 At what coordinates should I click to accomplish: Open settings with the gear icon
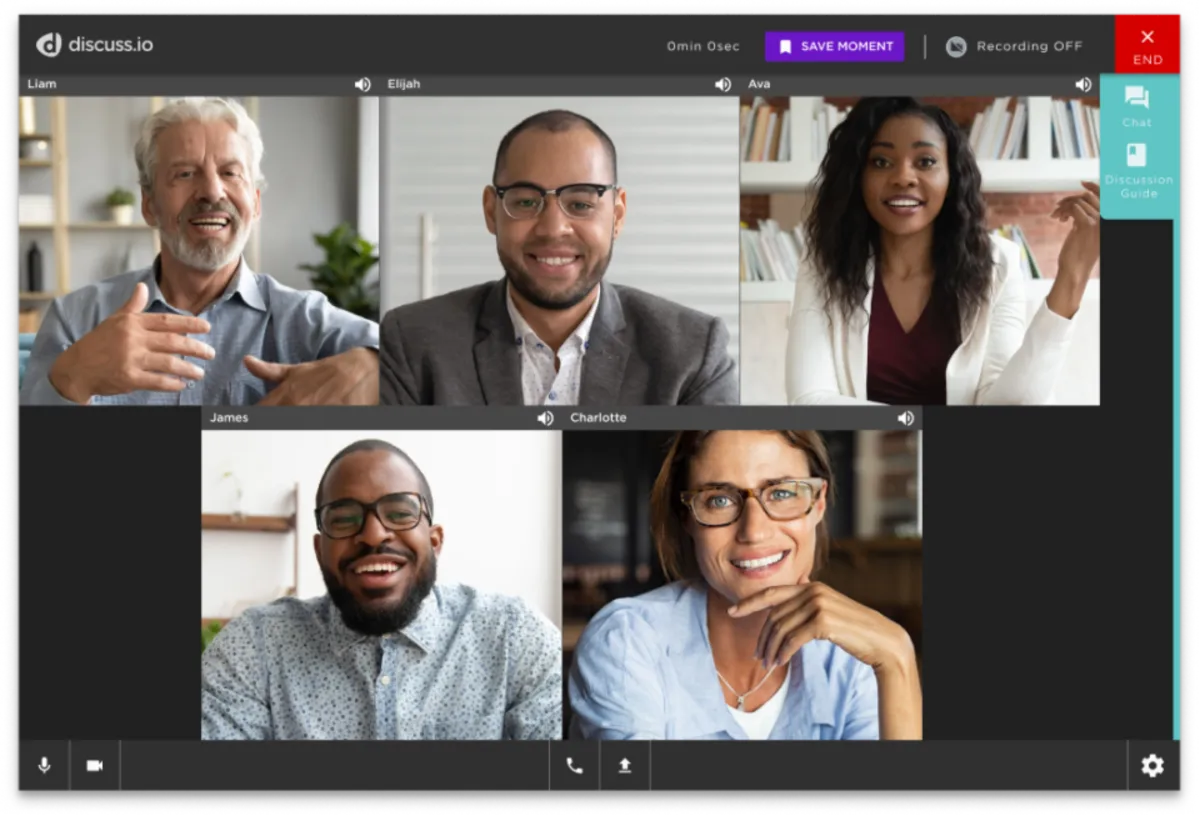pyautogui.click(x=1153, y=766)
